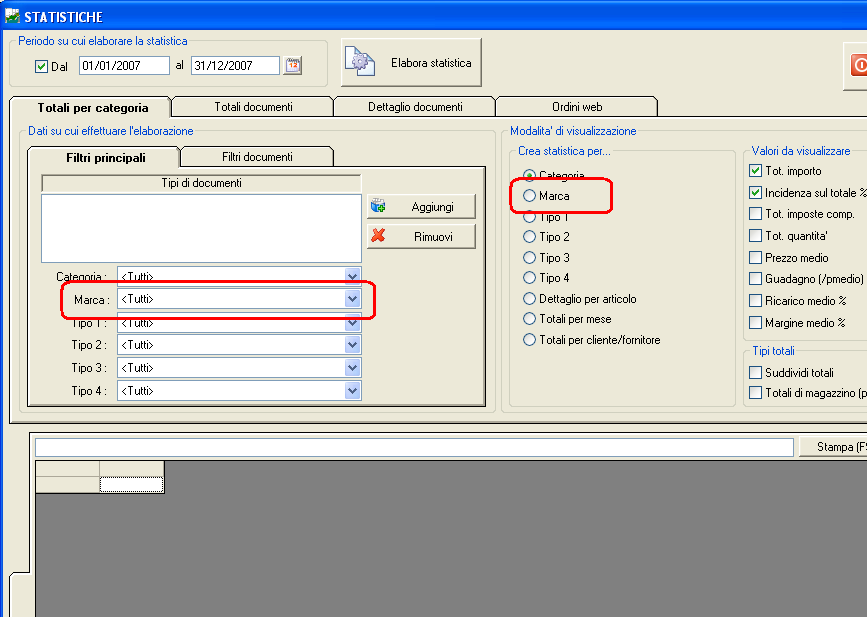Viewport: 867px width, 617px height.
Task: Check Suddividi totali option
Action: [755, 372]
